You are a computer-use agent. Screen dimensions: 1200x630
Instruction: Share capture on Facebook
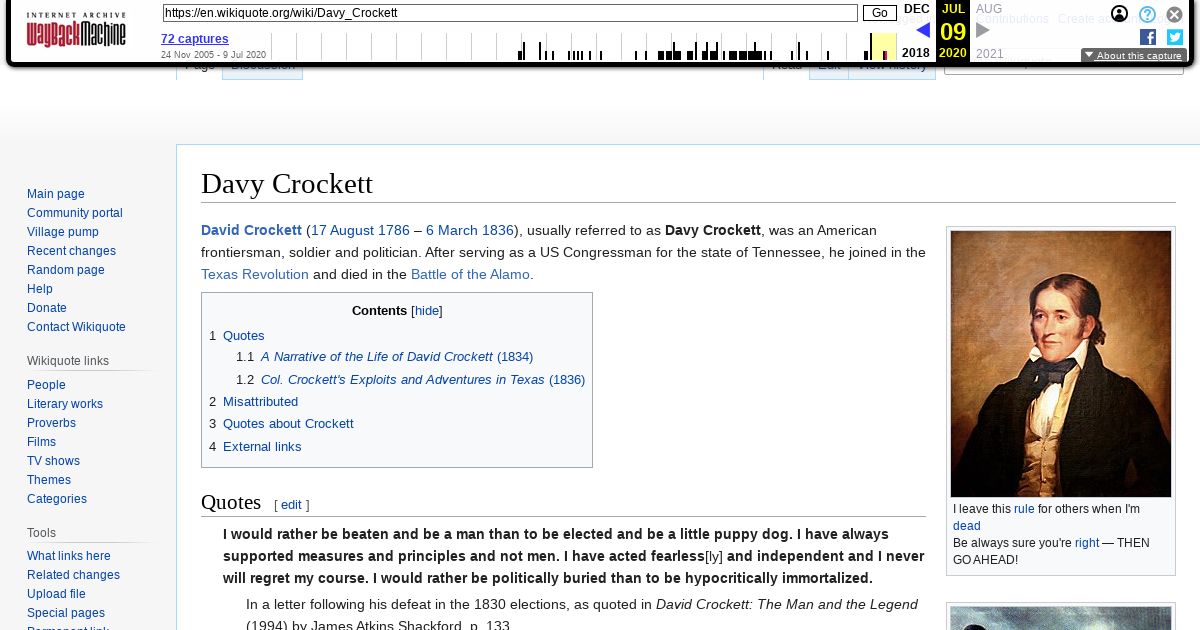tap(1148, 37)
